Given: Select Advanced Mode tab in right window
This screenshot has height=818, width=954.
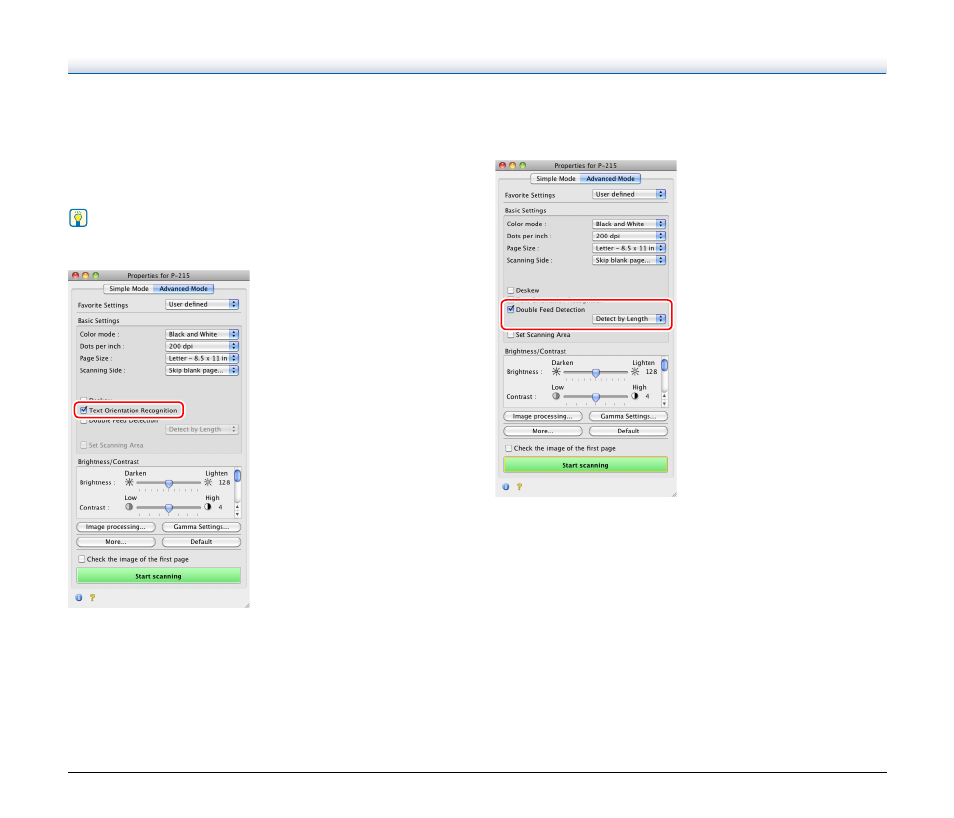Looking at the screenshot, I should coord(610,178).
